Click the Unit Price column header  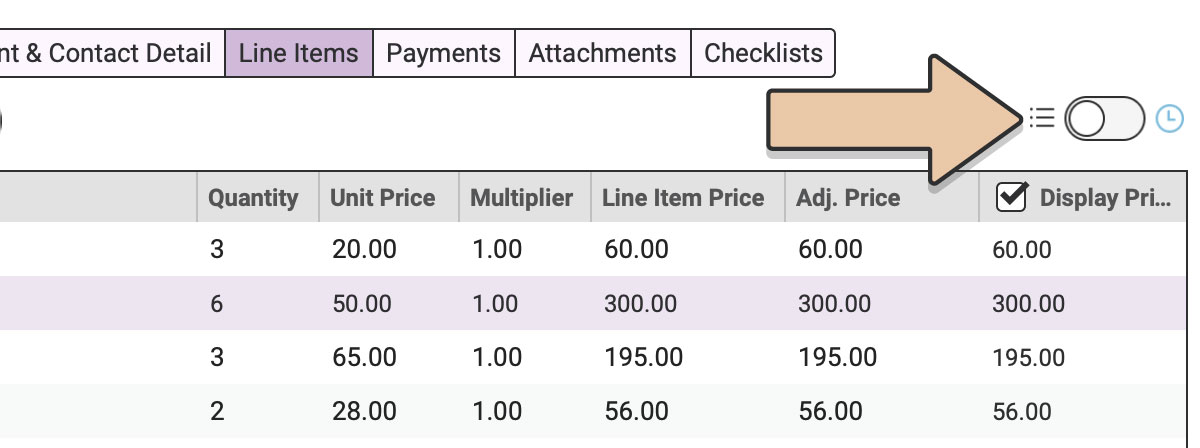[x=383, y=198]
